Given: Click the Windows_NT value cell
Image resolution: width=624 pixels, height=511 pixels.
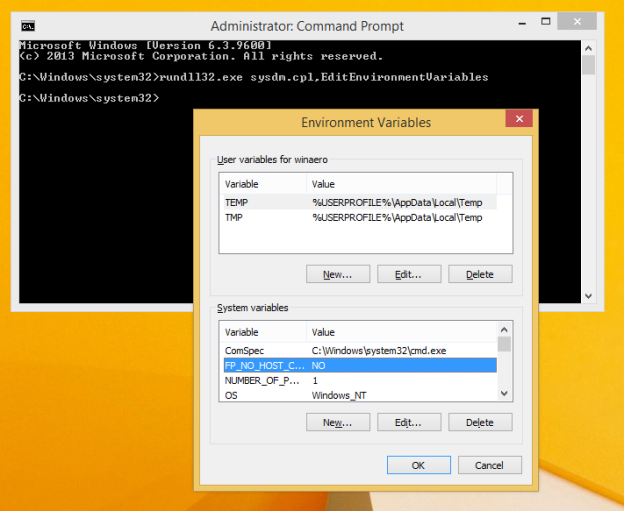Looking at the screenshot, I should pyautogui.click(x=339, y=395).
